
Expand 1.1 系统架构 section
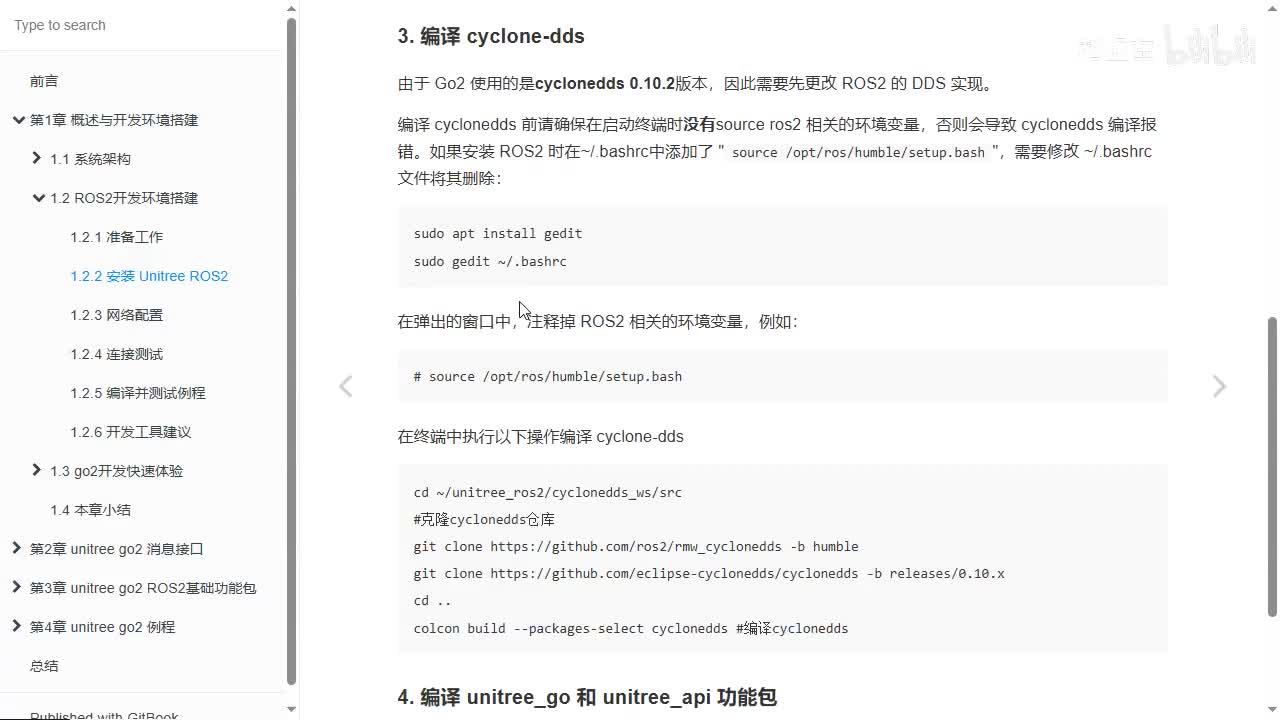pyautogui.click(x=37, y=158)
